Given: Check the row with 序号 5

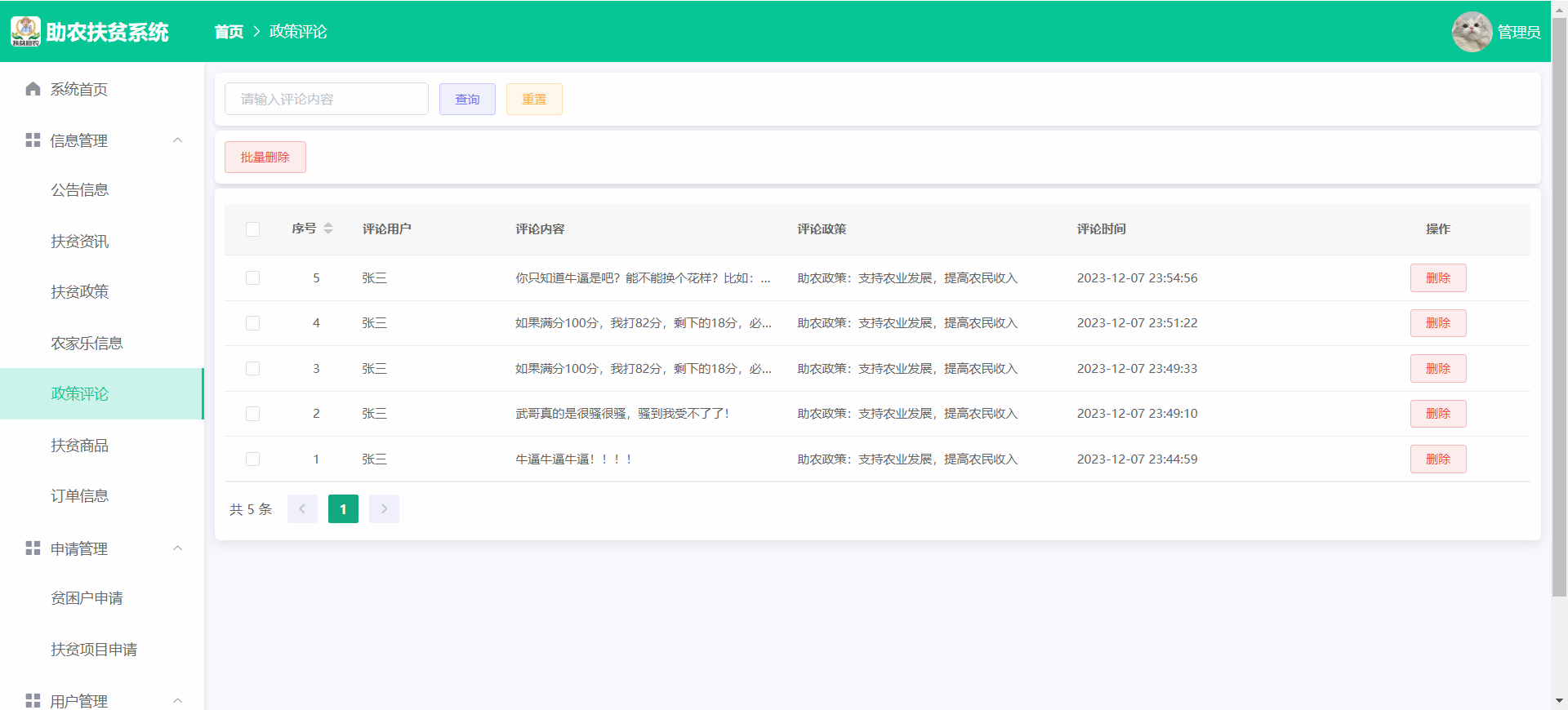Looking at the screenshot, I should 253,278.
